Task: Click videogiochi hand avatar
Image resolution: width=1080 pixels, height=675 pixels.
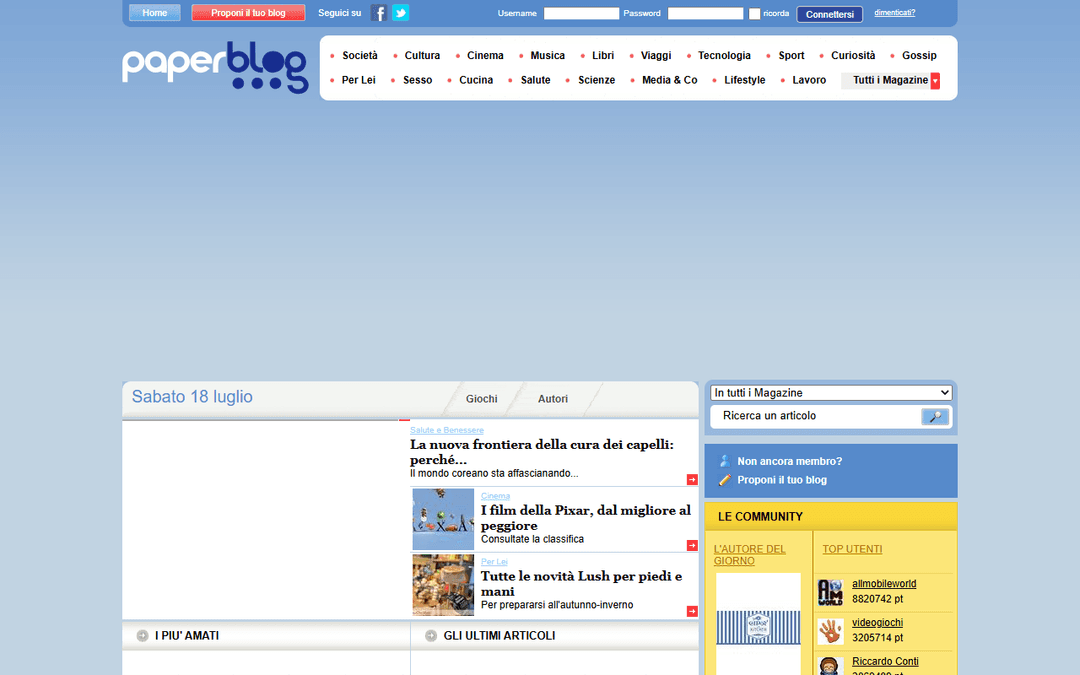Action: coord(831,631)
